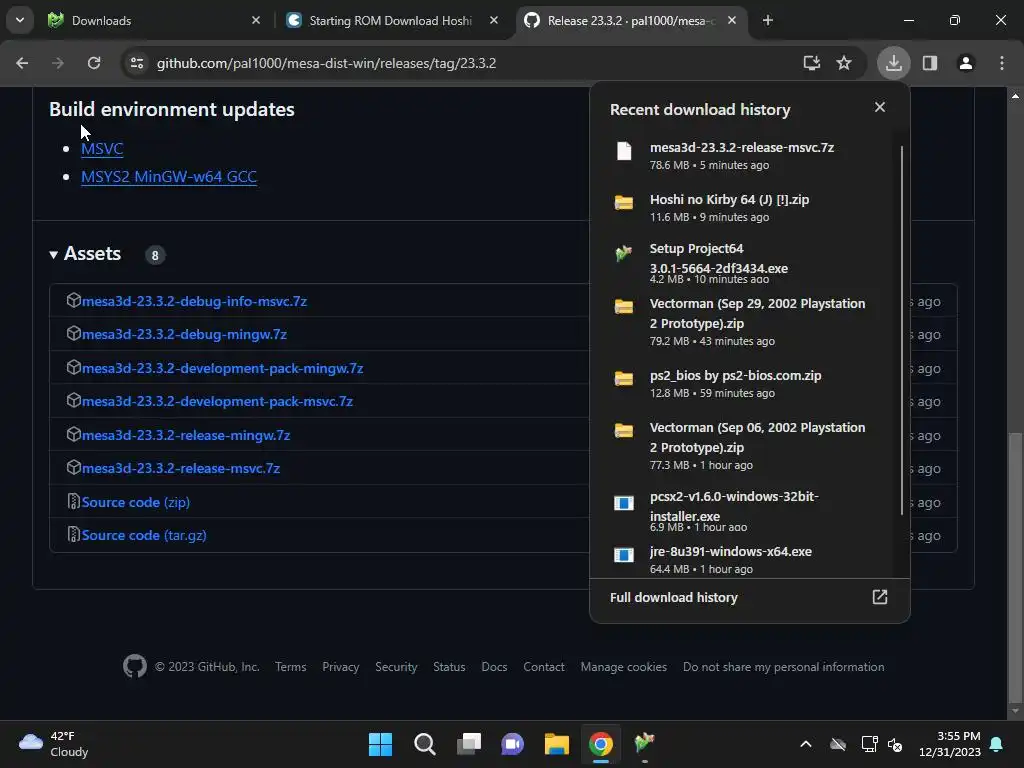Select the Release 23.3.2 GitHub tab
Screen dimensions: 1024x768
(630, 20)
